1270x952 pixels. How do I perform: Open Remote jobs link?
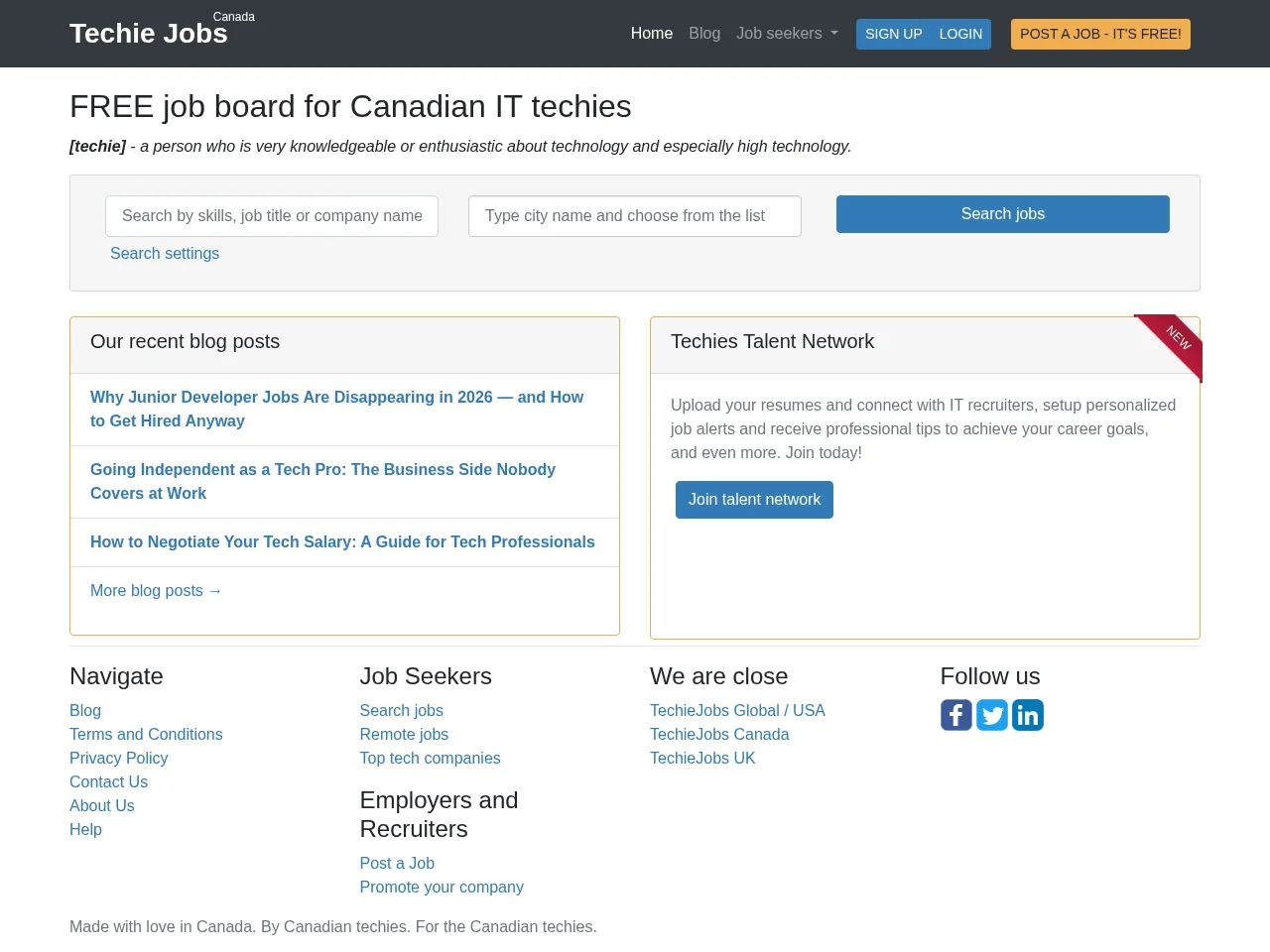pos(404,735)
